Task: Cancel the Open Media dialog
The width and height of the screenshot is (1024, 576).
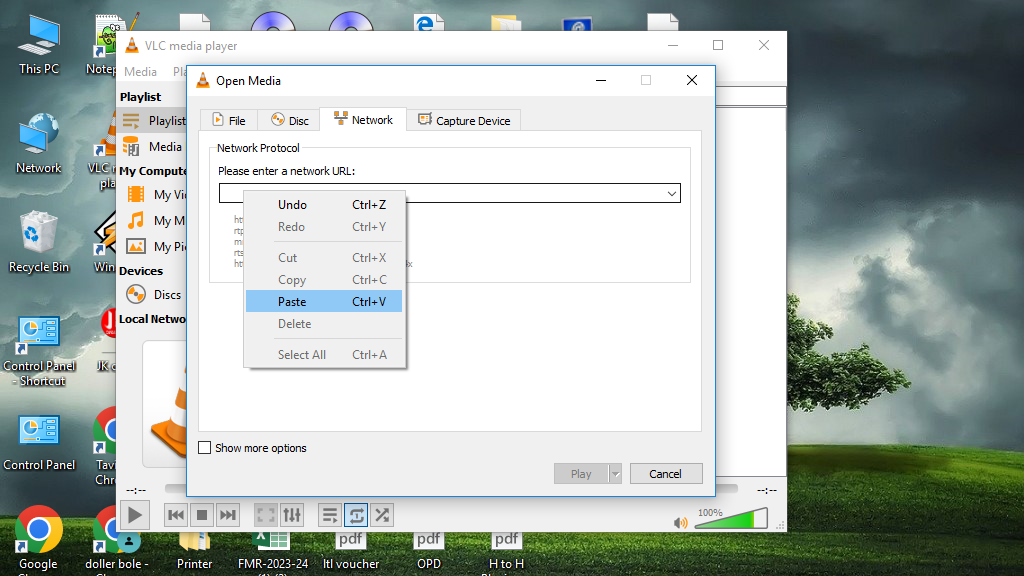Action: point(665,473)
